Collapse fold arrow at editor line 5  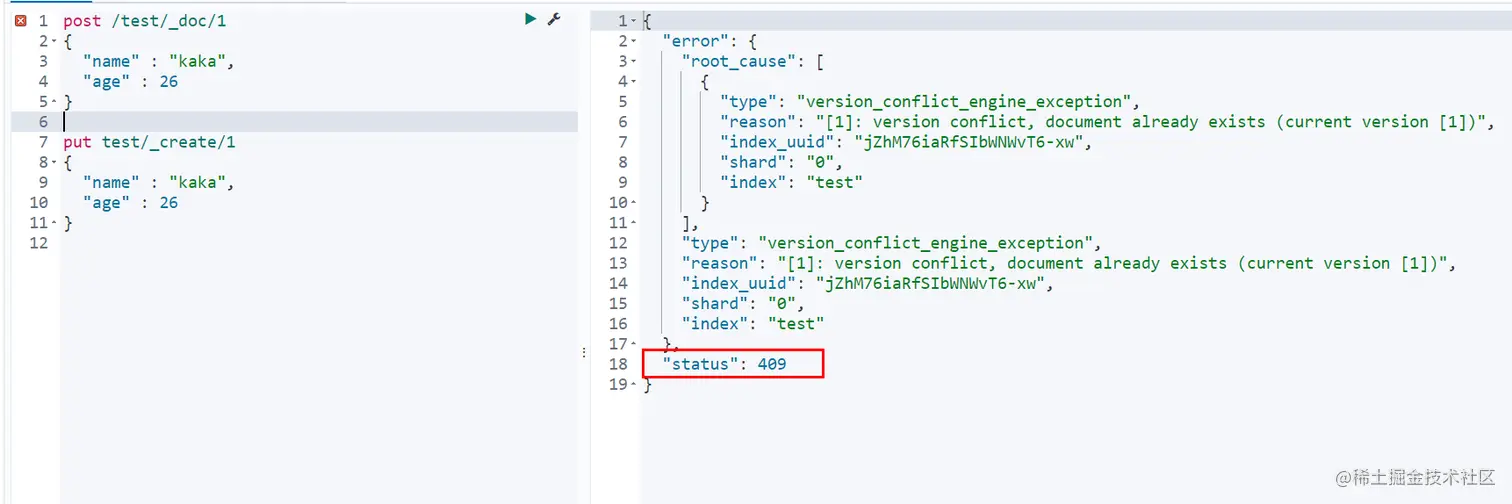coord(53,102)
